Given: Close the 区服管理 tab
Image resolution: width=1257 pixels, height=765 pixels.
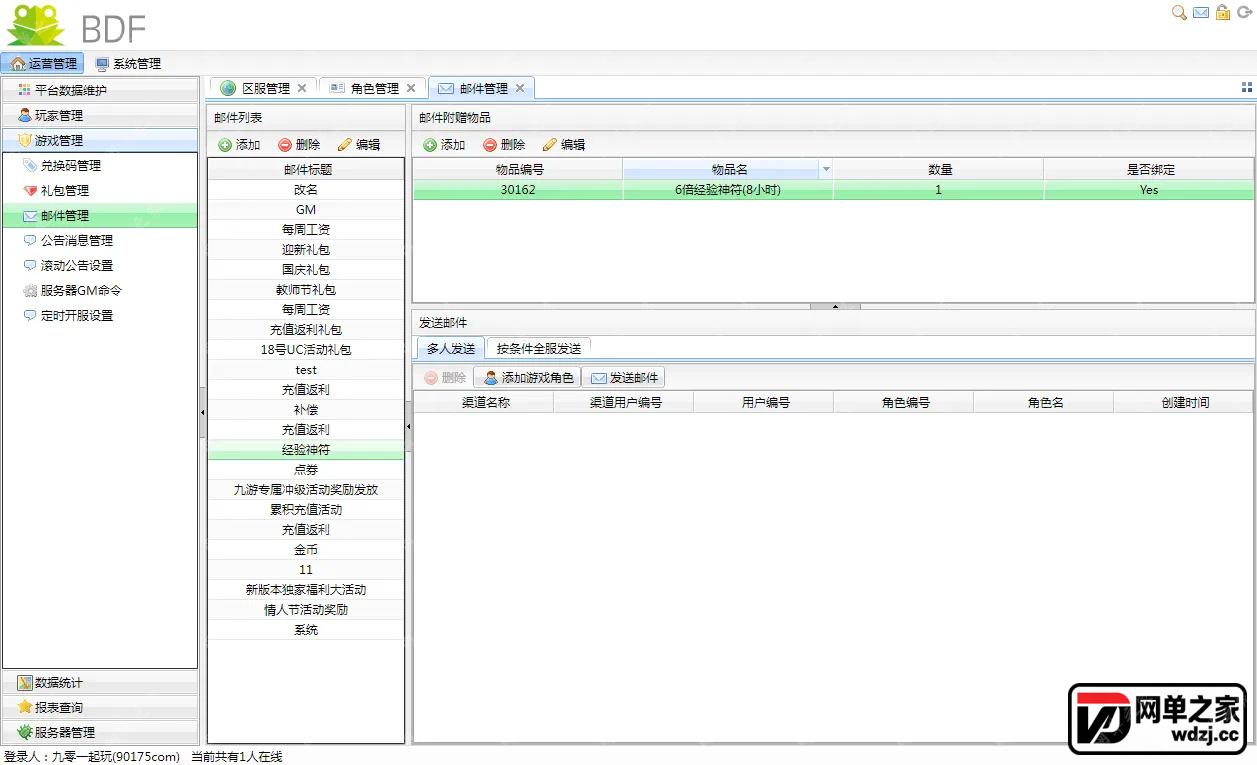Looking at the screenshot, I should (x=302, y=88).
